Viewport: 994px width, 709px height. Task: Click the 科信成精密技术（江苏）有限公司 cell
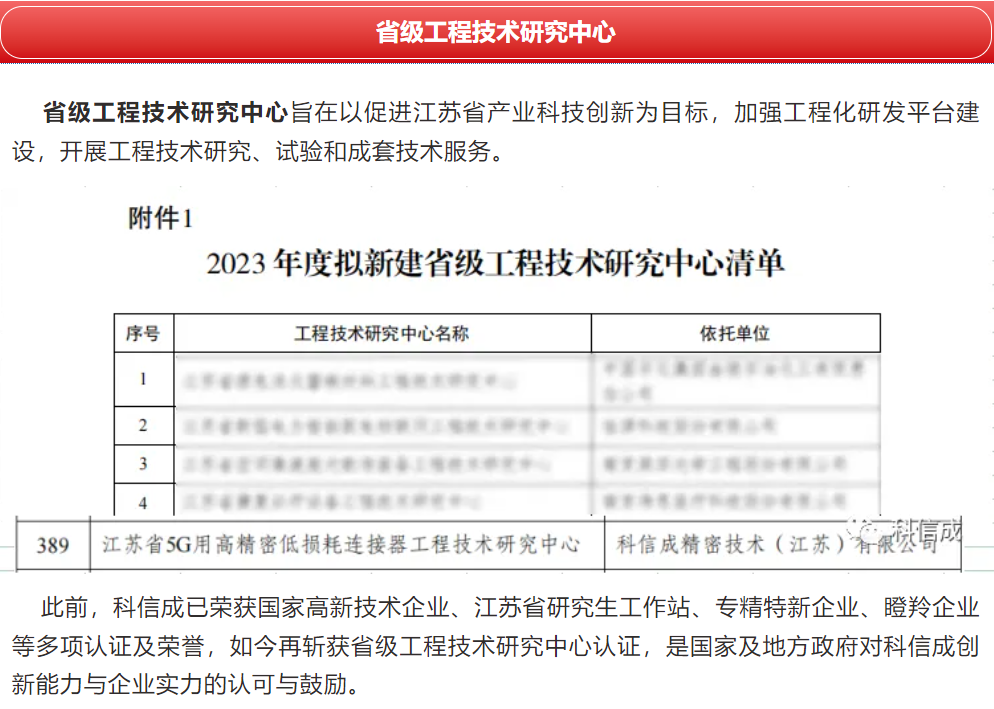click(x=776, y=545)
